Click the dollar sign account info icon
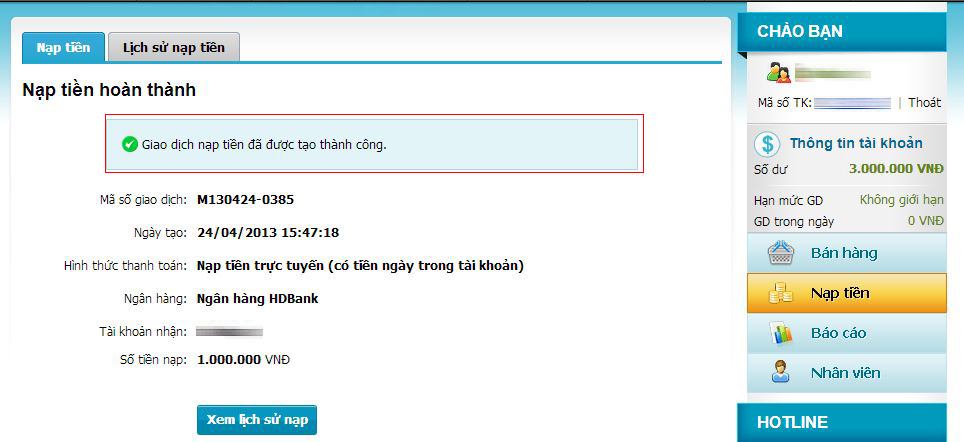 767,144
